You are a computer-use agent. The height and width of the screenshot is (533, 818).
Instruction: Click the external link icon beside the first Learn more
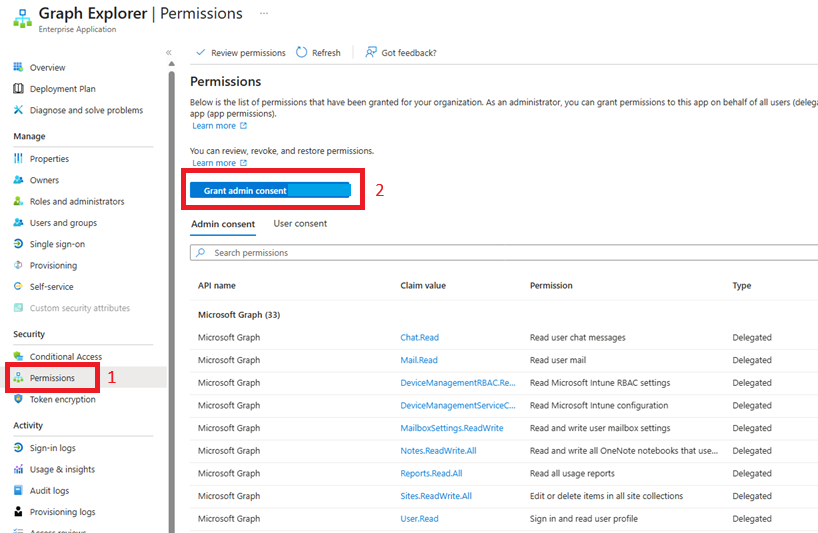(243, 126)
